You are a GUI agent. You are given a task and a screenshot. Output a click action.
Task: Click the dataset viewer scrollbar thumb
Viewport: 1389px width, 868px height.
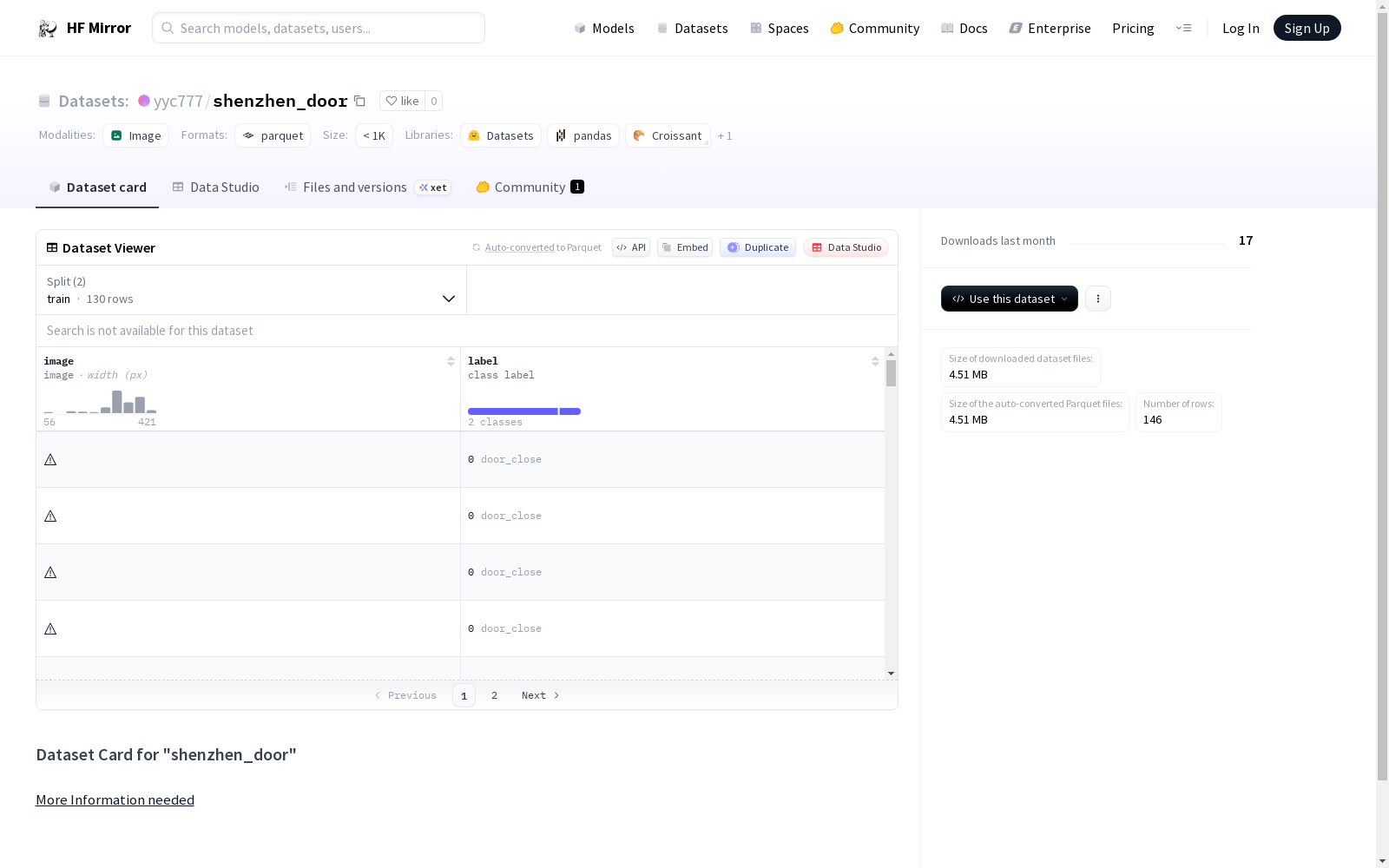[891, 373]
